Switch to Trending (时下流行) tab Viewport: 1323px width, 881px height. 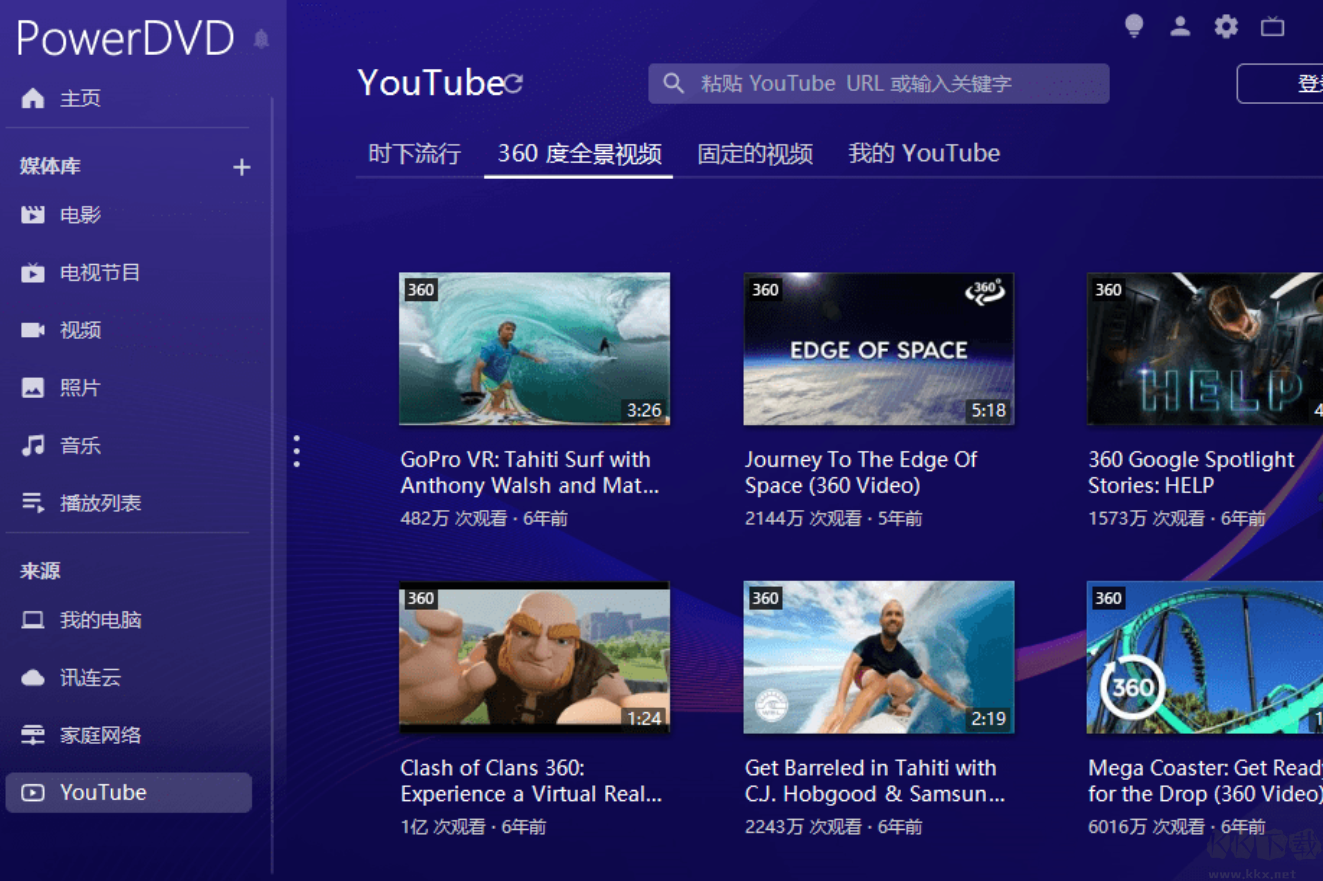pyautogui.click(x=414, y=154)
